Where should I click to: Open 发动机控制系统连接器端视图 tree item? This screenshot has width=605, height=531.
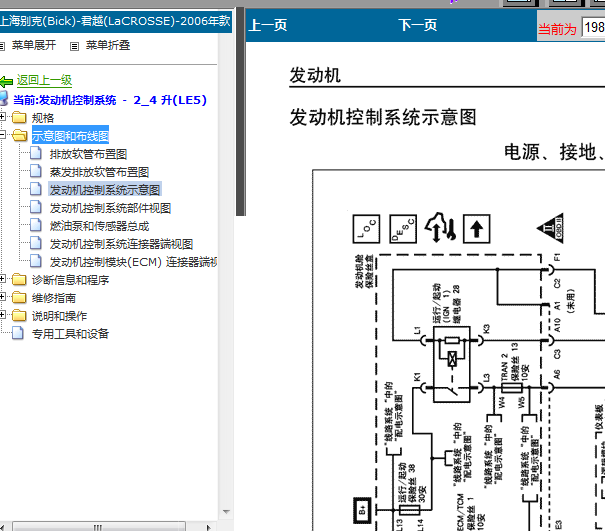121,244
